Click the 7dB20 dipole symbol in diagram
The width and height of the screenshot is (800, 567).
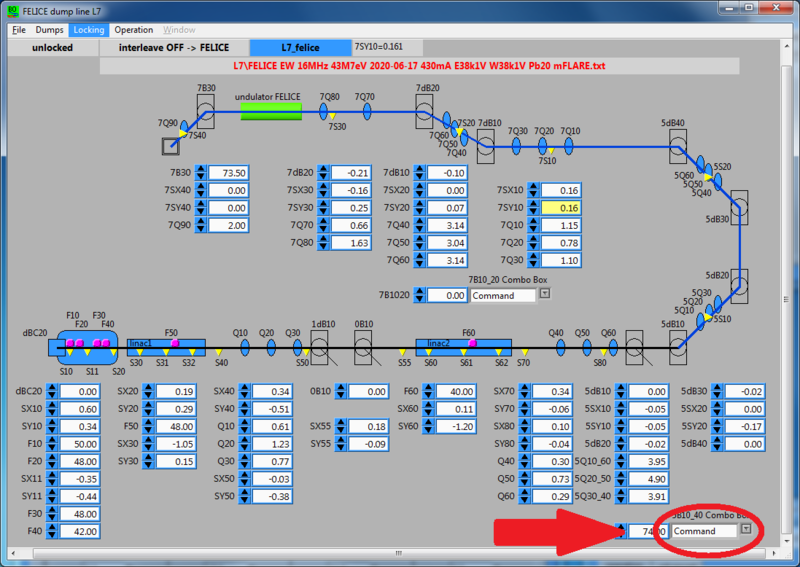427,110
